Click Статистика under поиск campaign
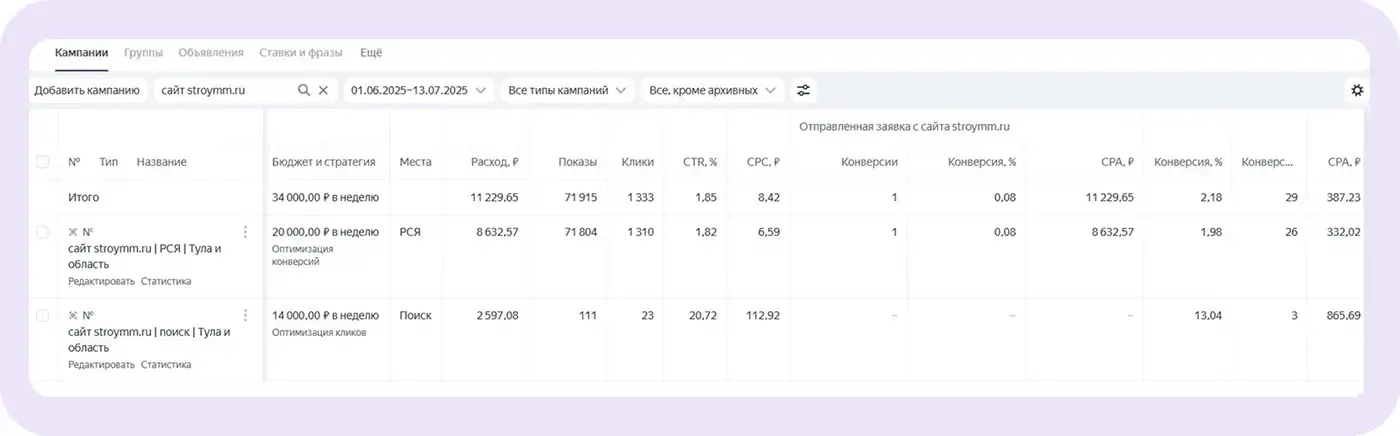The height and width of the screenshot is (436, 1400). [x=166, y=365]
